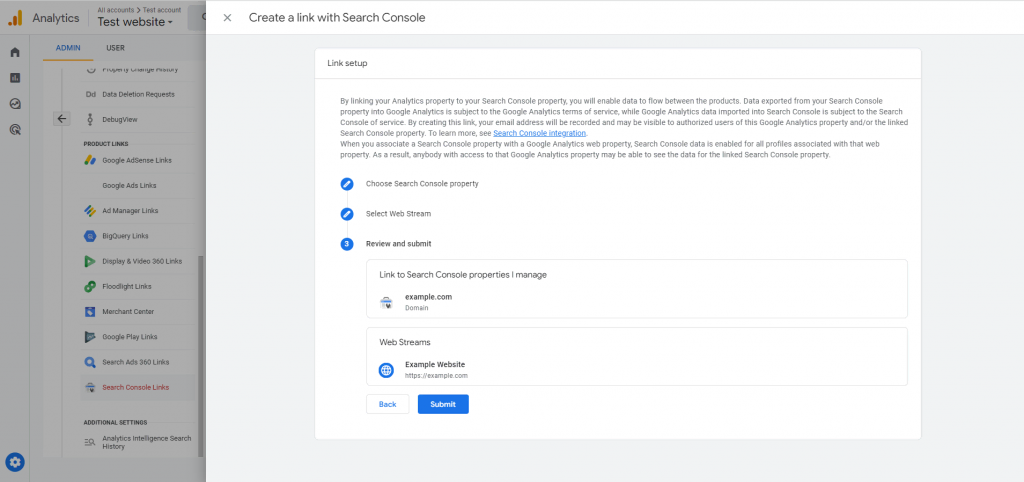Image resolution: width=1024 pixels, height=482 pixels.
Task: Click the Back button
Action: (387, 404)
